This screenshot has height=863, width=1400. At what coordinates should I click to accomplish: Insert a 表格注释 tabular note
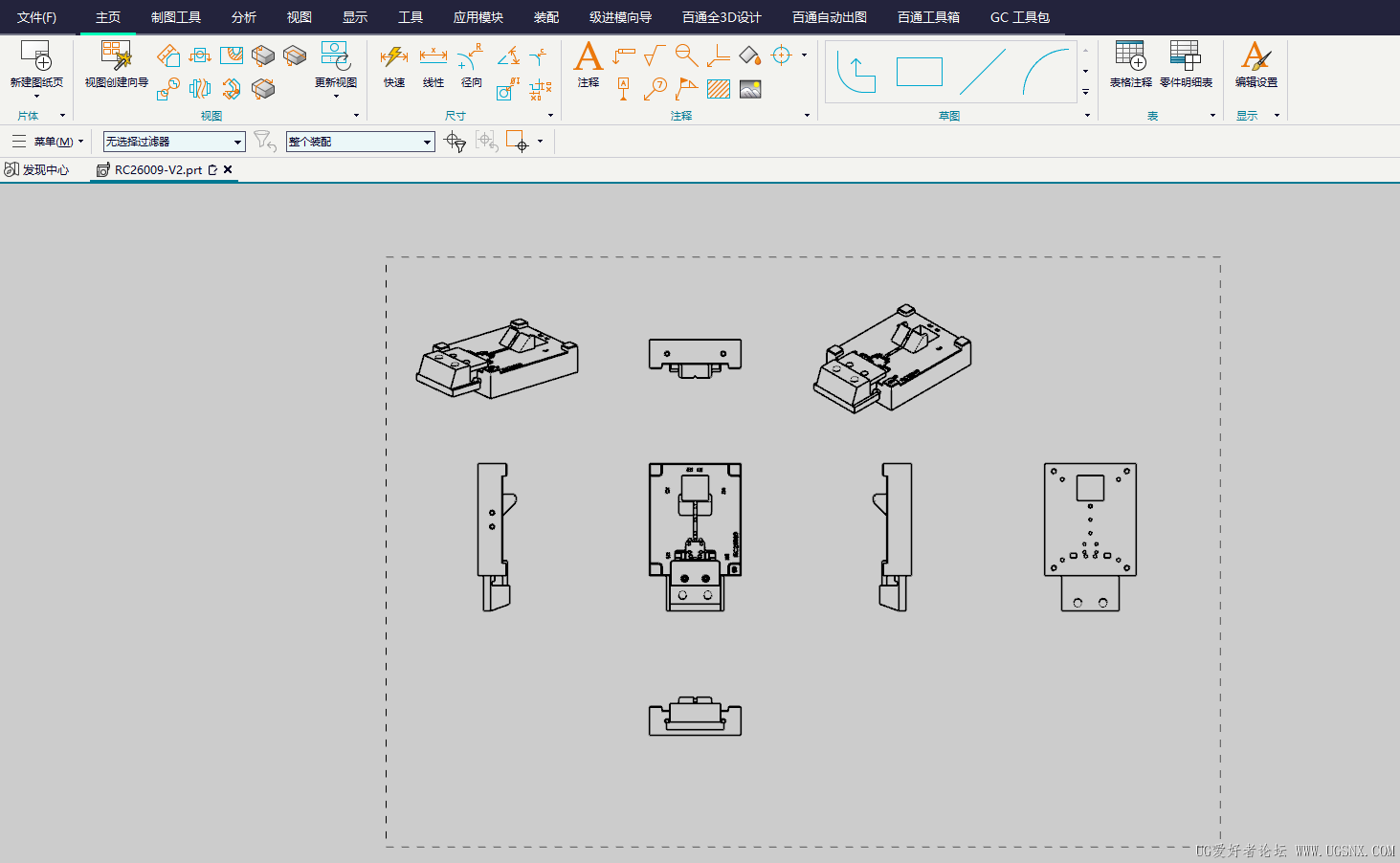[x=1130, y=56]
